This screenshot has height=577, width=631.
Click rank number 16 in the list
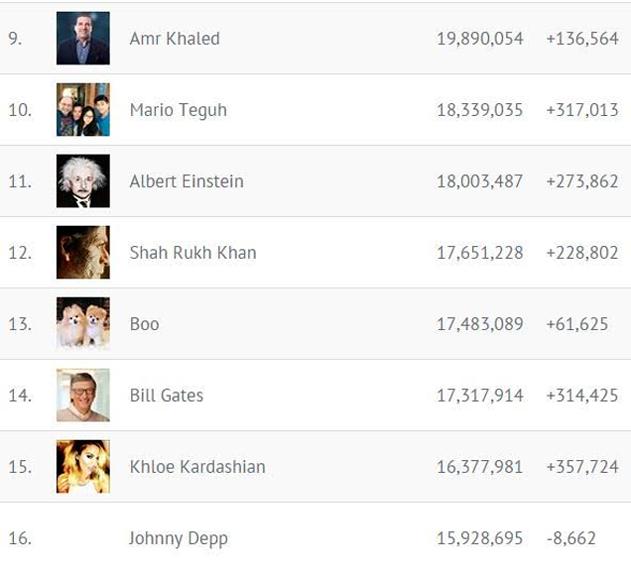19,538
